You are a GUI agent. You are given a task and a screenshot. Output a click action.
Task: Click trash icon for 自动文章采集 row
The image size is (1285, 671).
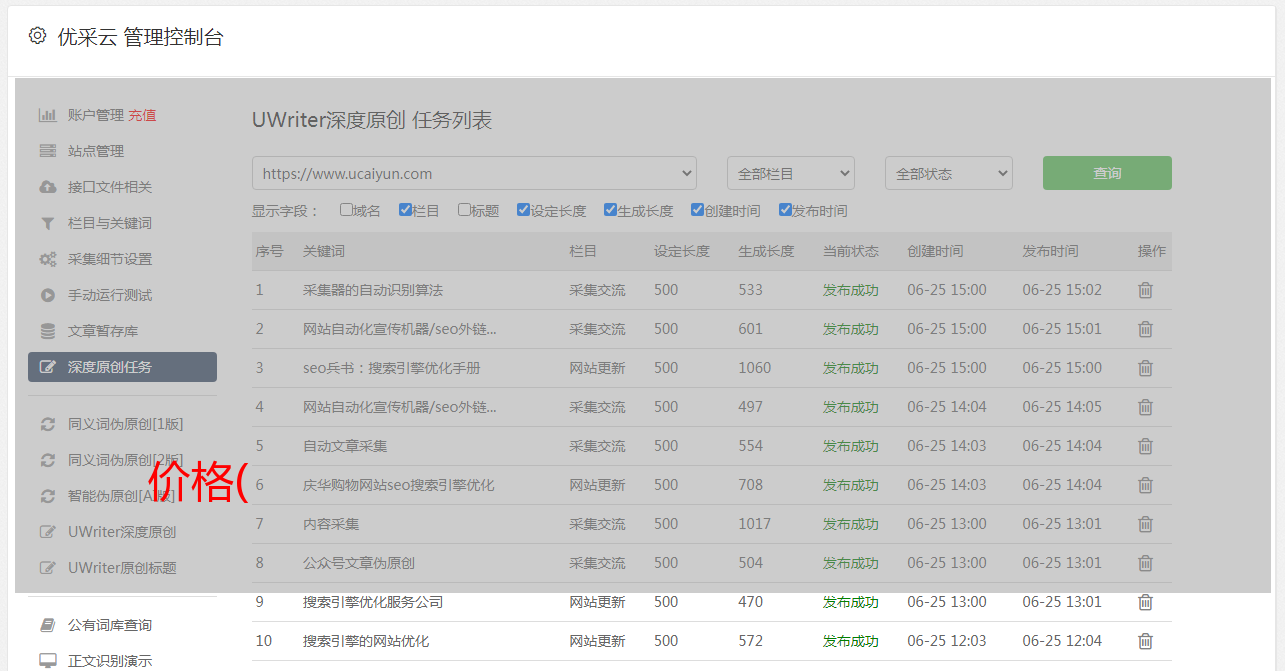click(x=1145, y=446)
